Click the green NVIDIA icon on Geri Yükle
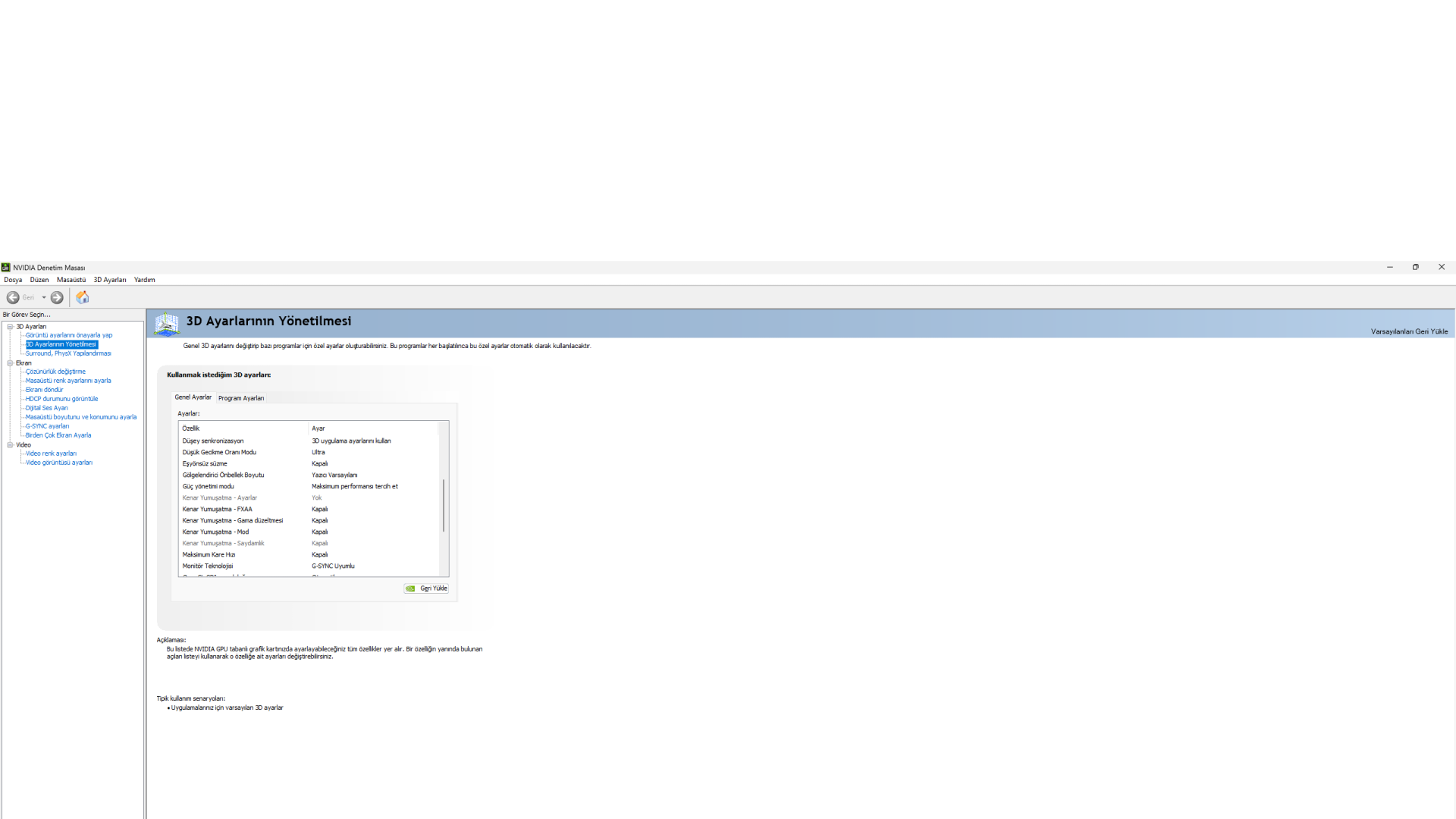Viewport: 1456px width, 819px height. (x=410, y=588)
